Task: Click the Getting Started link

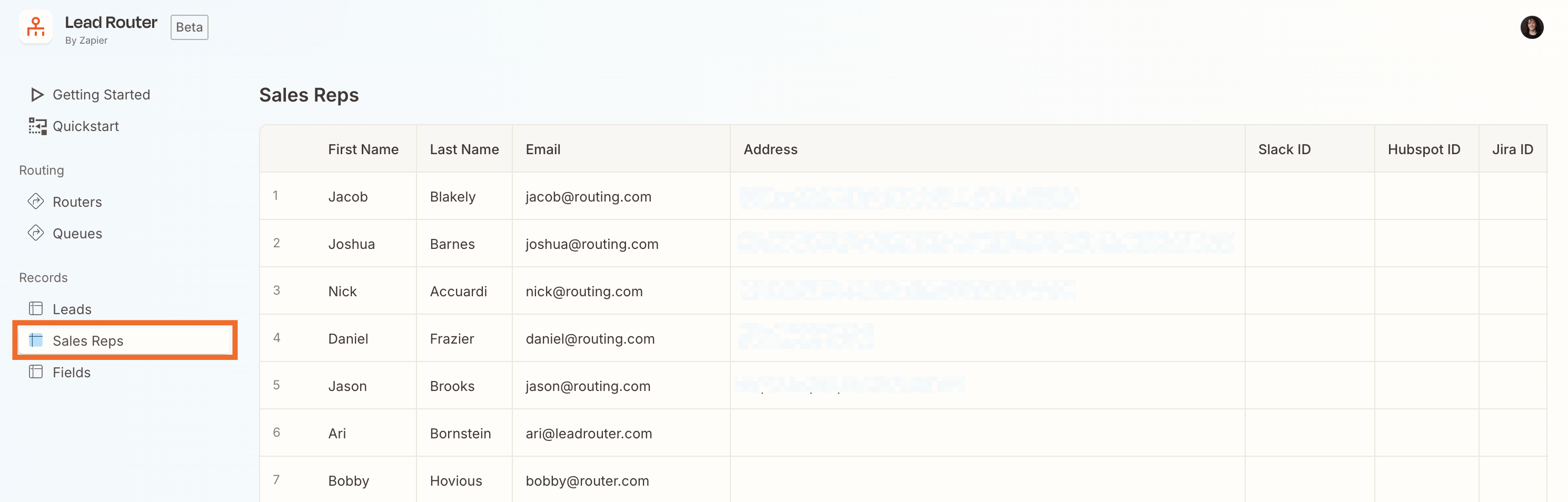Action: coord(102,94)
